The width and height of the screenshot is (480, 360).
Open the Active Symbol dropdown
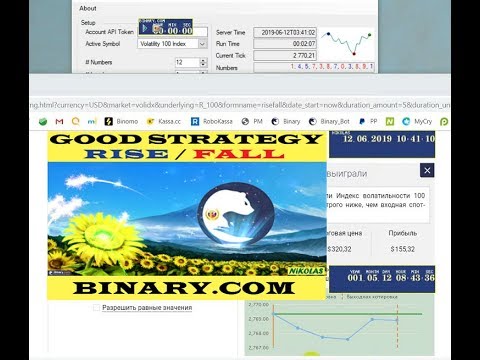(x=202, y=44)
